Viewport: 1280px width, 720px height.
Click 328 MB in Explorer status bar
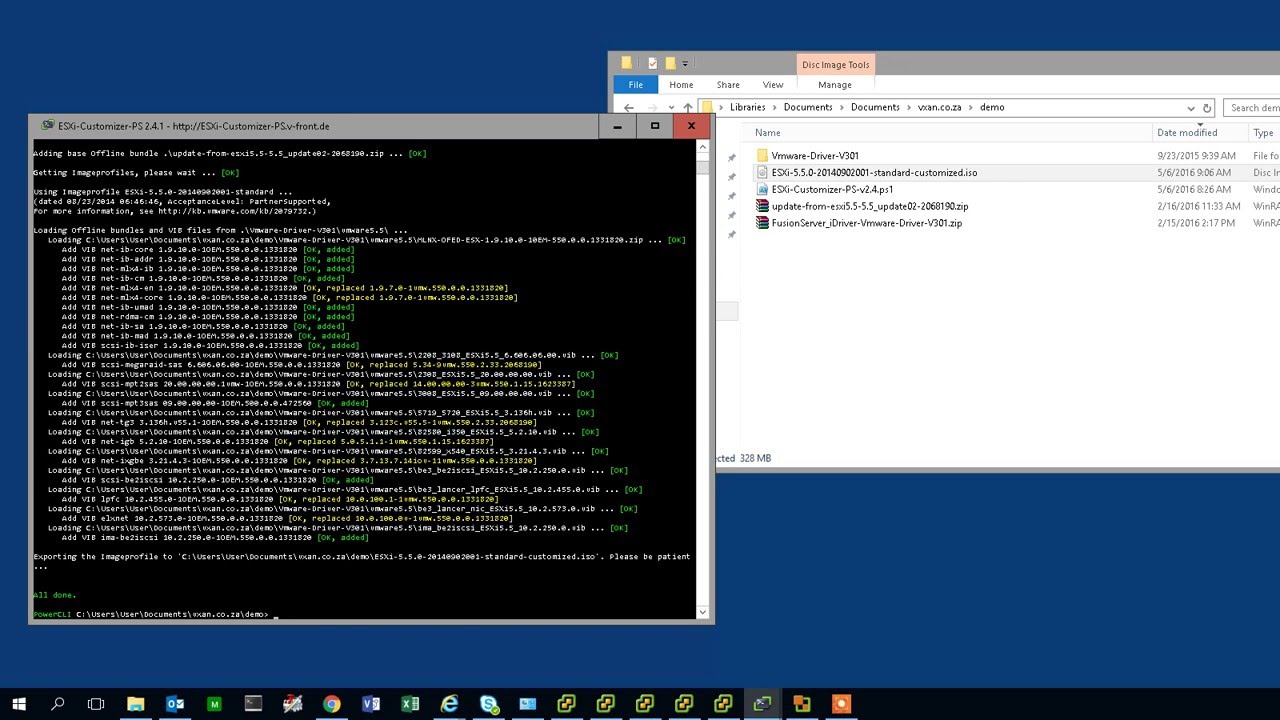(x=755, y=458)
